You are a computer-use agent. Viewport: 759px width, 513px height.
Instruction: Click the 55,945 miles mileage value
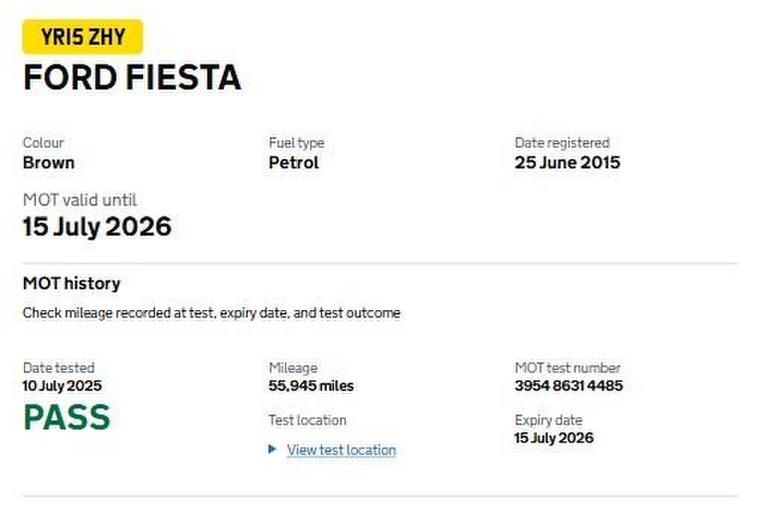[311, 386]
